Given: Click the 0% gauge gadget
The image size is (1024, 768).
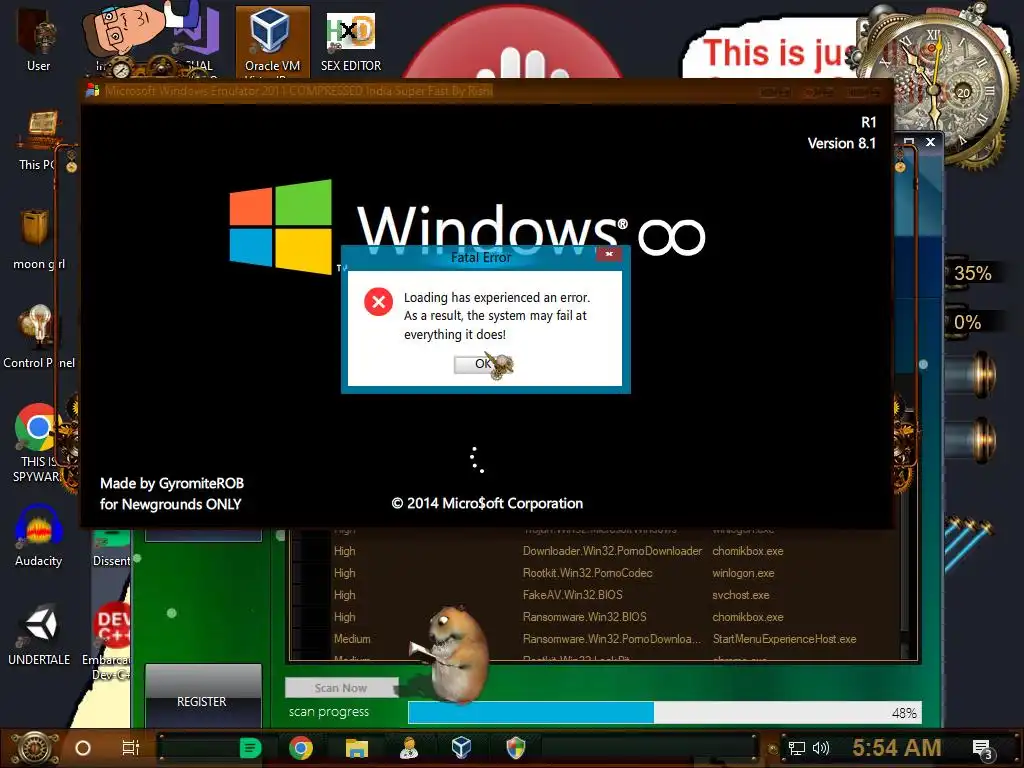Looking at the screenshot, I should [x=967, y=323].
